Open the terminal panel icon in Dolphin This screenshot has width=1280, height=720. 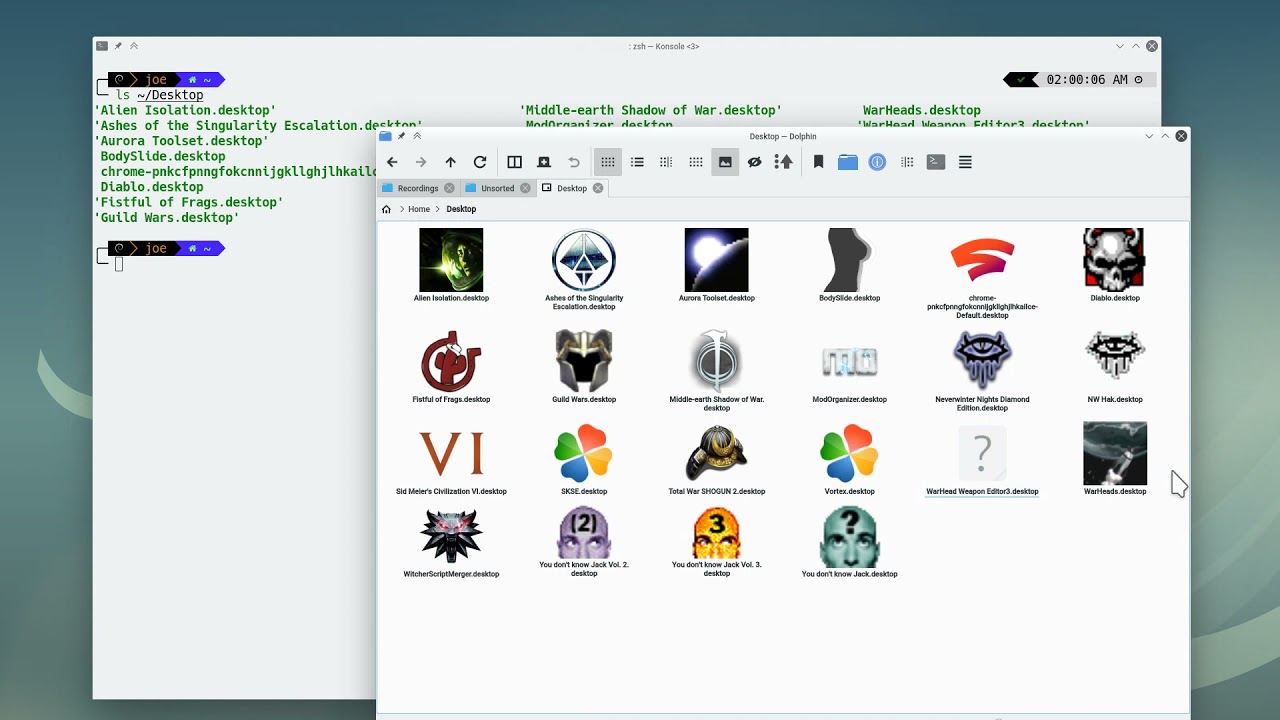[x=936, y=162]
